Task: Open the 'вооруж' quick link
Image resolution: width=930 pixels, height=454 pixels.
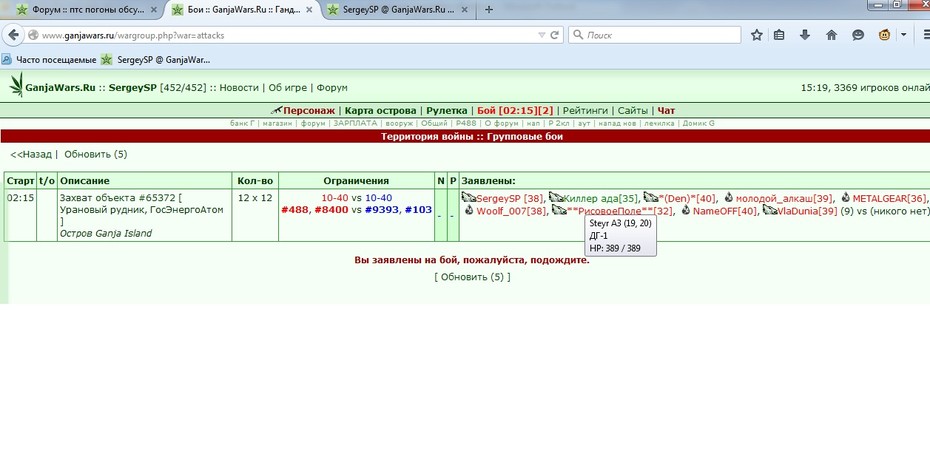Action: (x=399, y=123)
